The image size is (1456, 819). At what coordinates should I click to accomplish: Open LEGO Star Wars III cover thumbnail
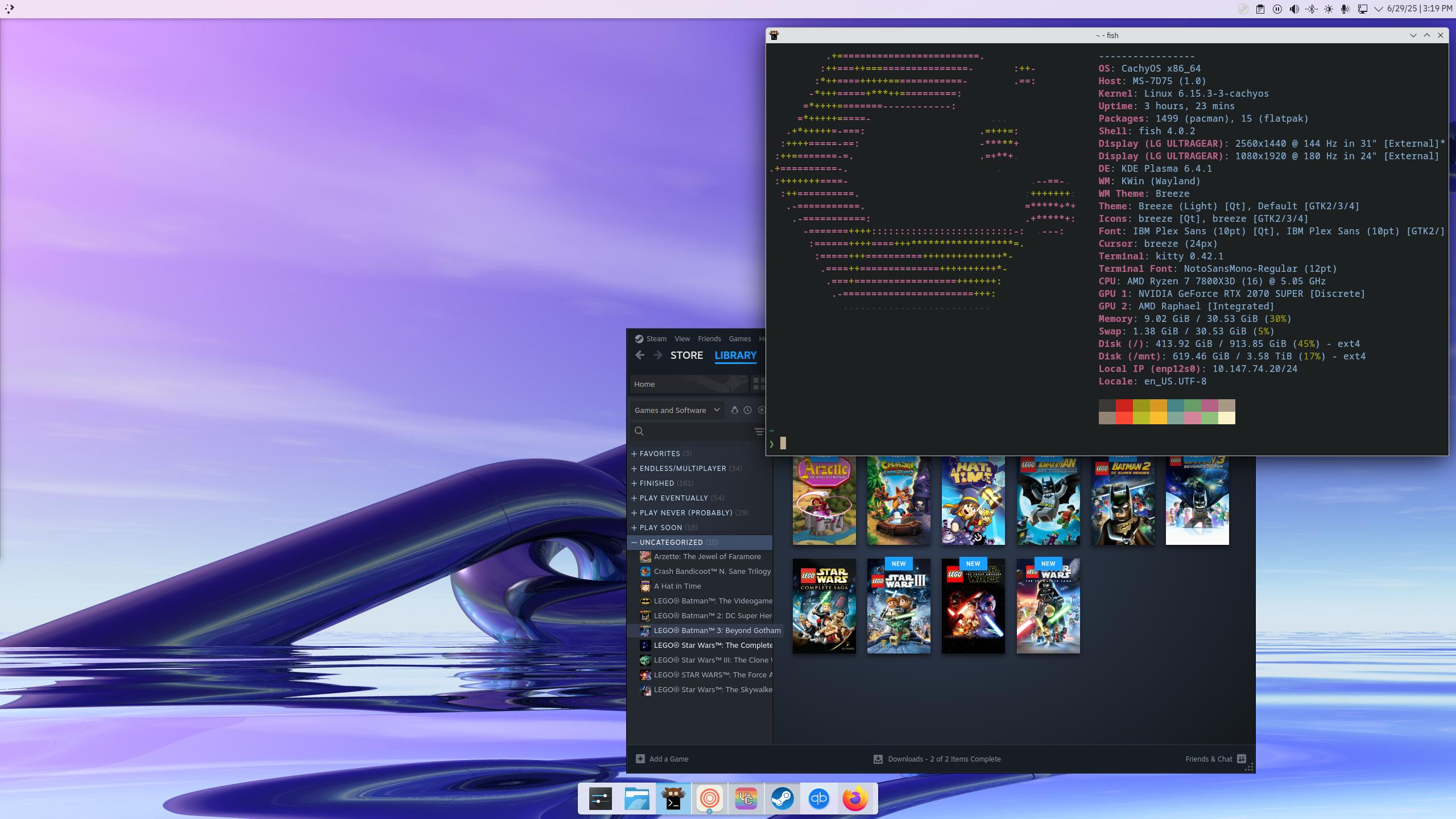coord(899,606)
